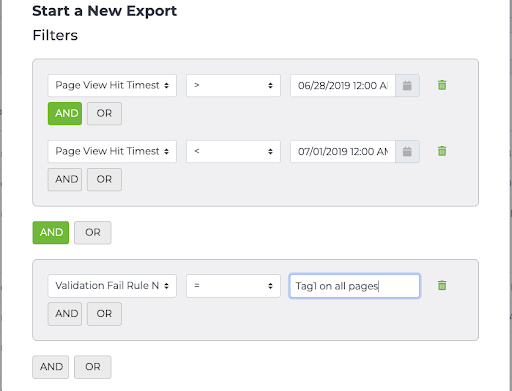This screenshot has width=512, height=391.
Task: Focus the 'Tag1 on all pages' text field
Action: [x=355, y=286]
